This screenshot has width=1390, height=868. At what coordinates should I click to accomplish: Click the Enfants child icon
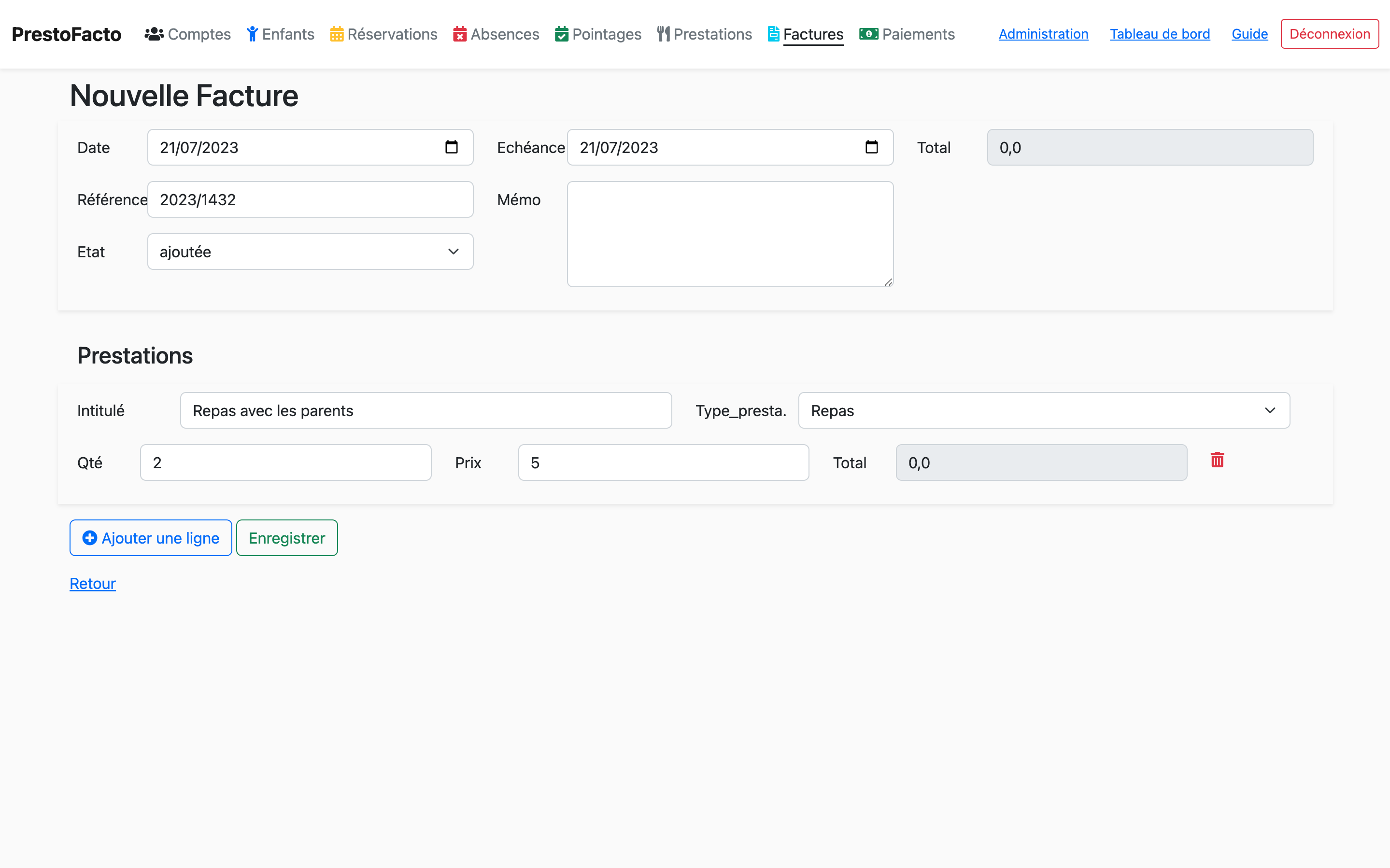point(252,34)
